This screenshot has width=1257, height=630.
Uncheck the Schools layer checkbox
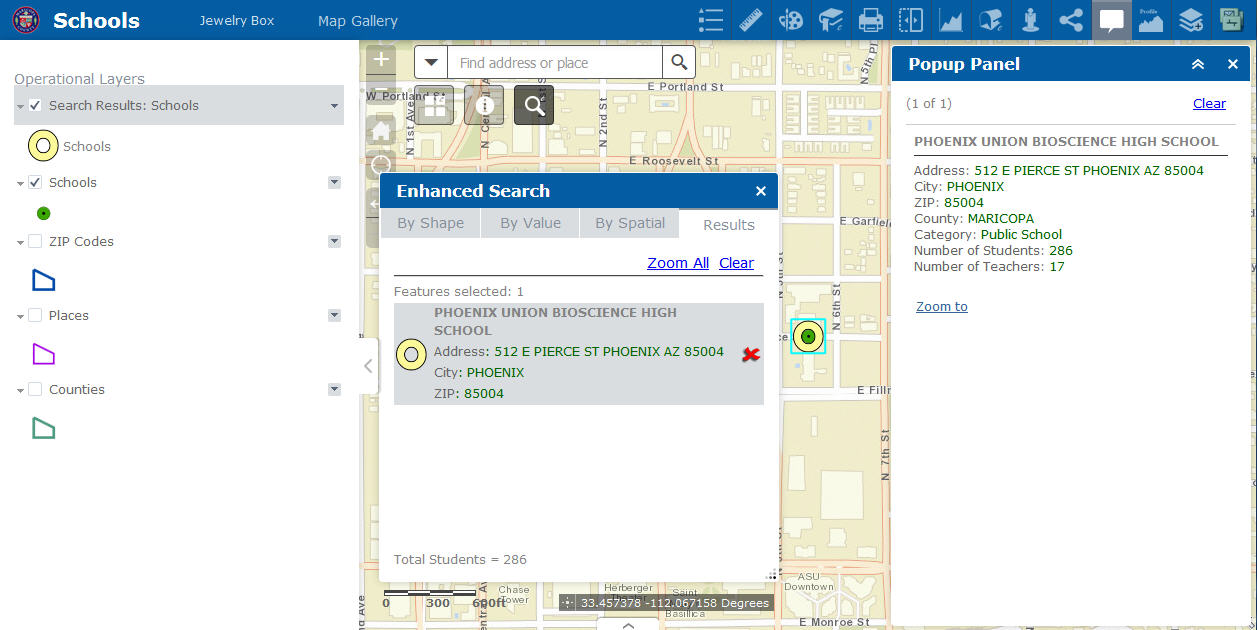coord(35,182)
